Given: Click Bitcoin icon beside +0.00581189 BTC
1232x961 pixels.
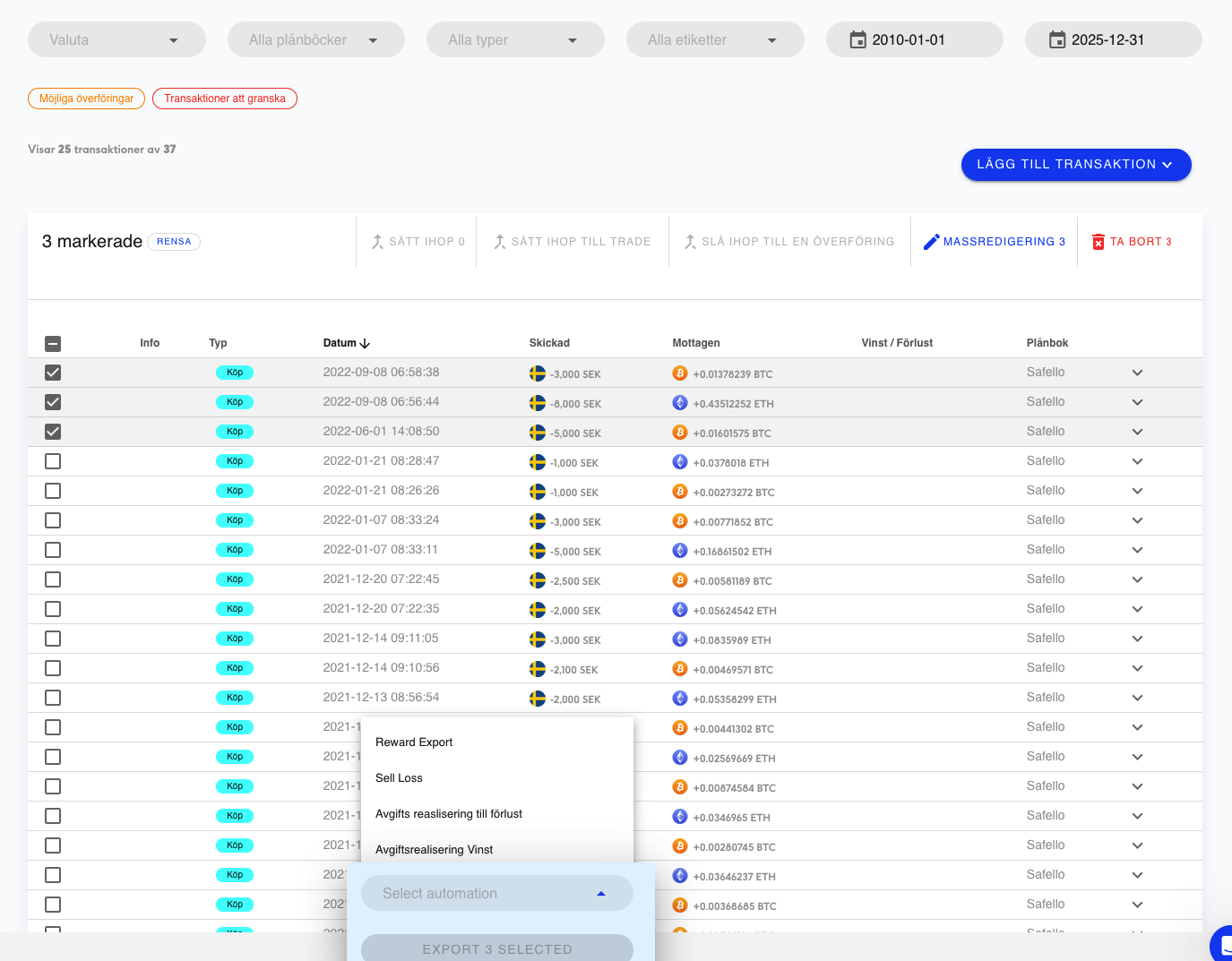Looking at the screenshot, I should [x=680, y=580].
